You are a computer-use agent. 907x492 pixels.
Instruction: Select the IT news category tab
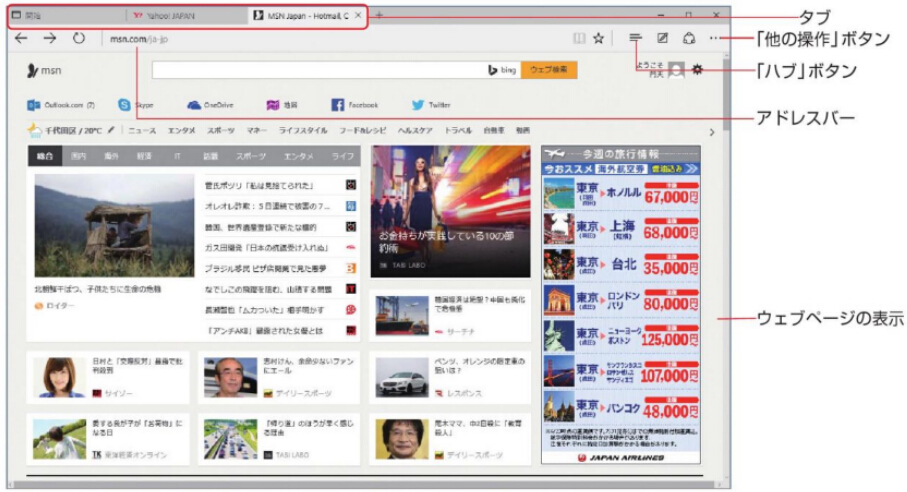point(178,156)
